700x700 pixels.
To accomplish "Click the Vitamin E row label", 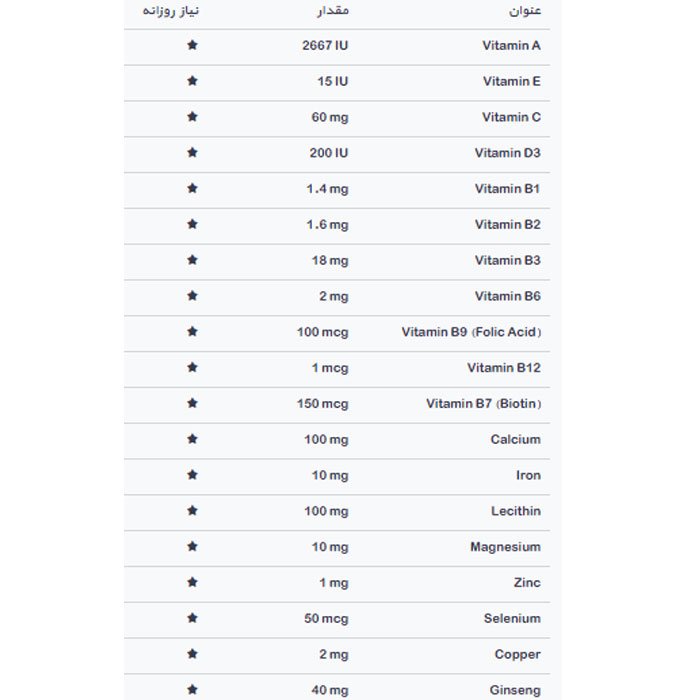I will pyautogui.click(x=511, y=81).
